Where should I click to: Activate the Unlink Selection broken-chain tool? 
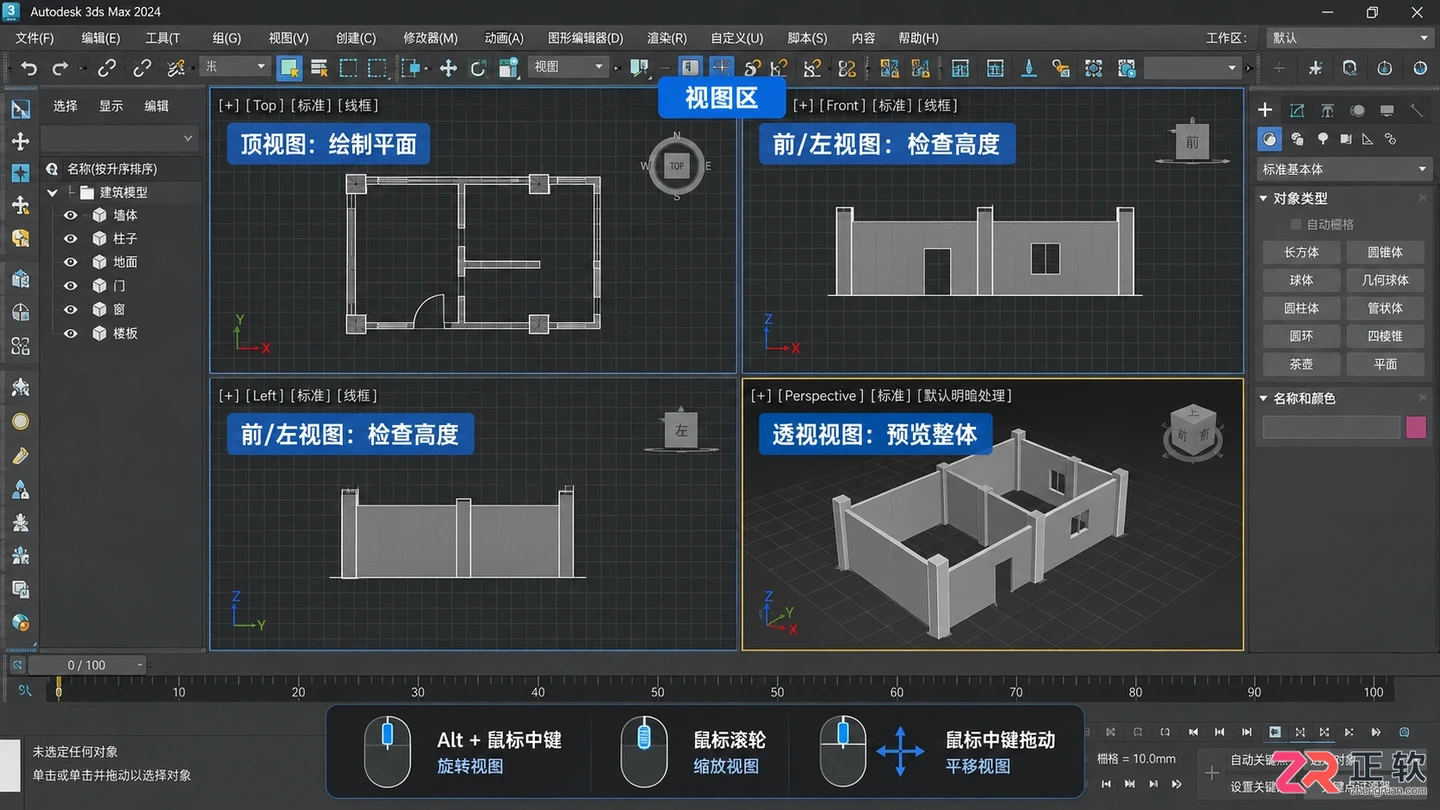[x=142, y=68]
